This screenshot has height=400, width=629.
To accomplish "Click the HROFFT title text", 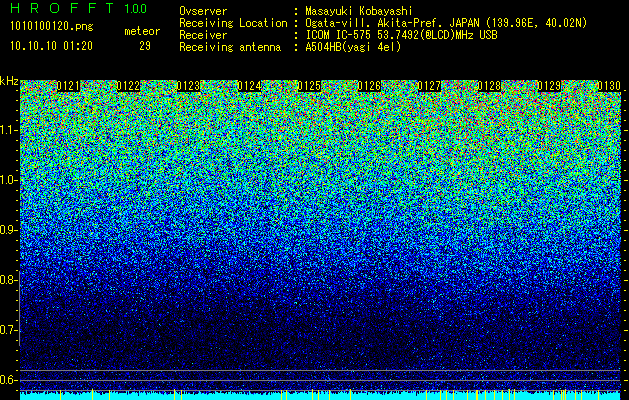I will click(x=62, y=8).
